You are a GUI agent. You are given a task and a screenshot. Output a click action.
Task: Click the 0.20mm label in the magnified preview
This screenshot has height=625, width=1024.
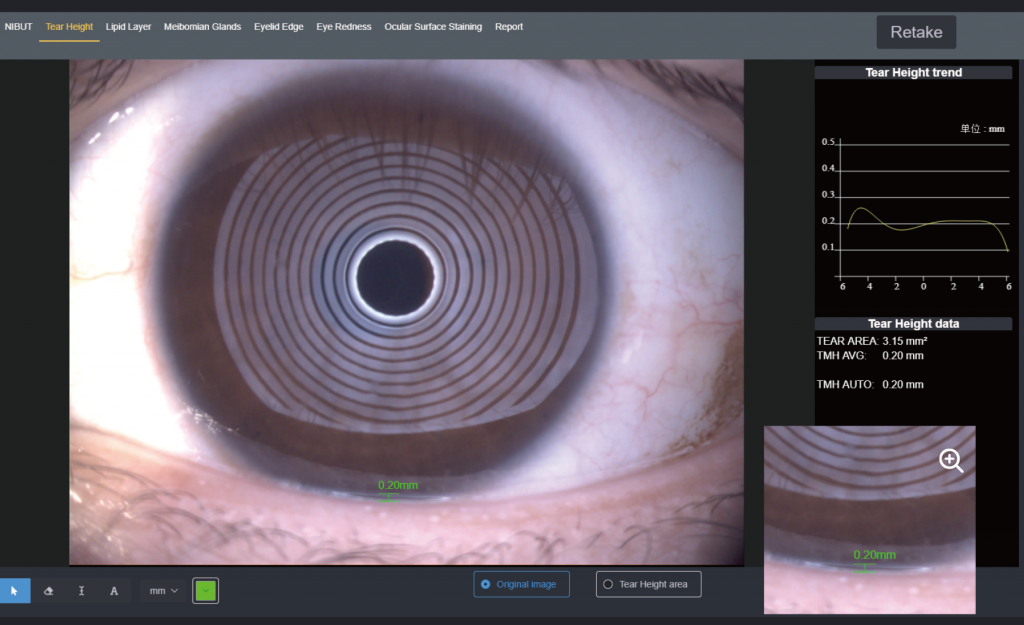click(874, 555)
